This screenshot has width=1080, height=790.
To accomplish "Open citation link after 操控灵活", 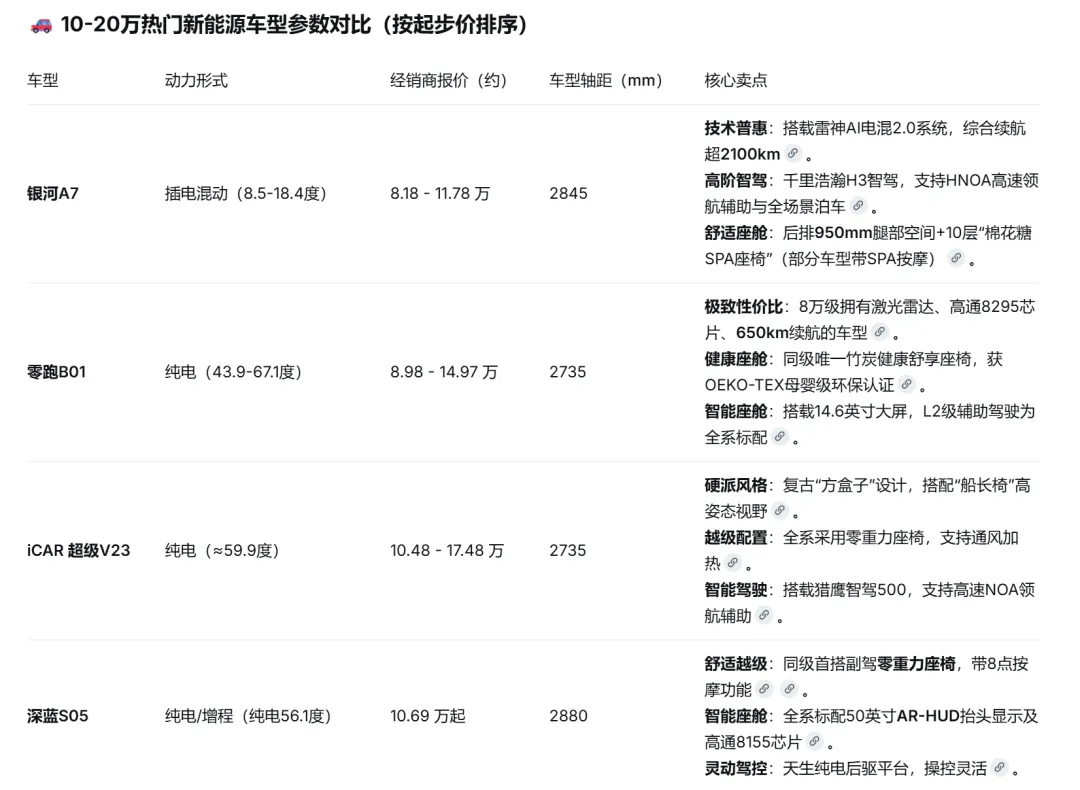I will [1000, 767].
